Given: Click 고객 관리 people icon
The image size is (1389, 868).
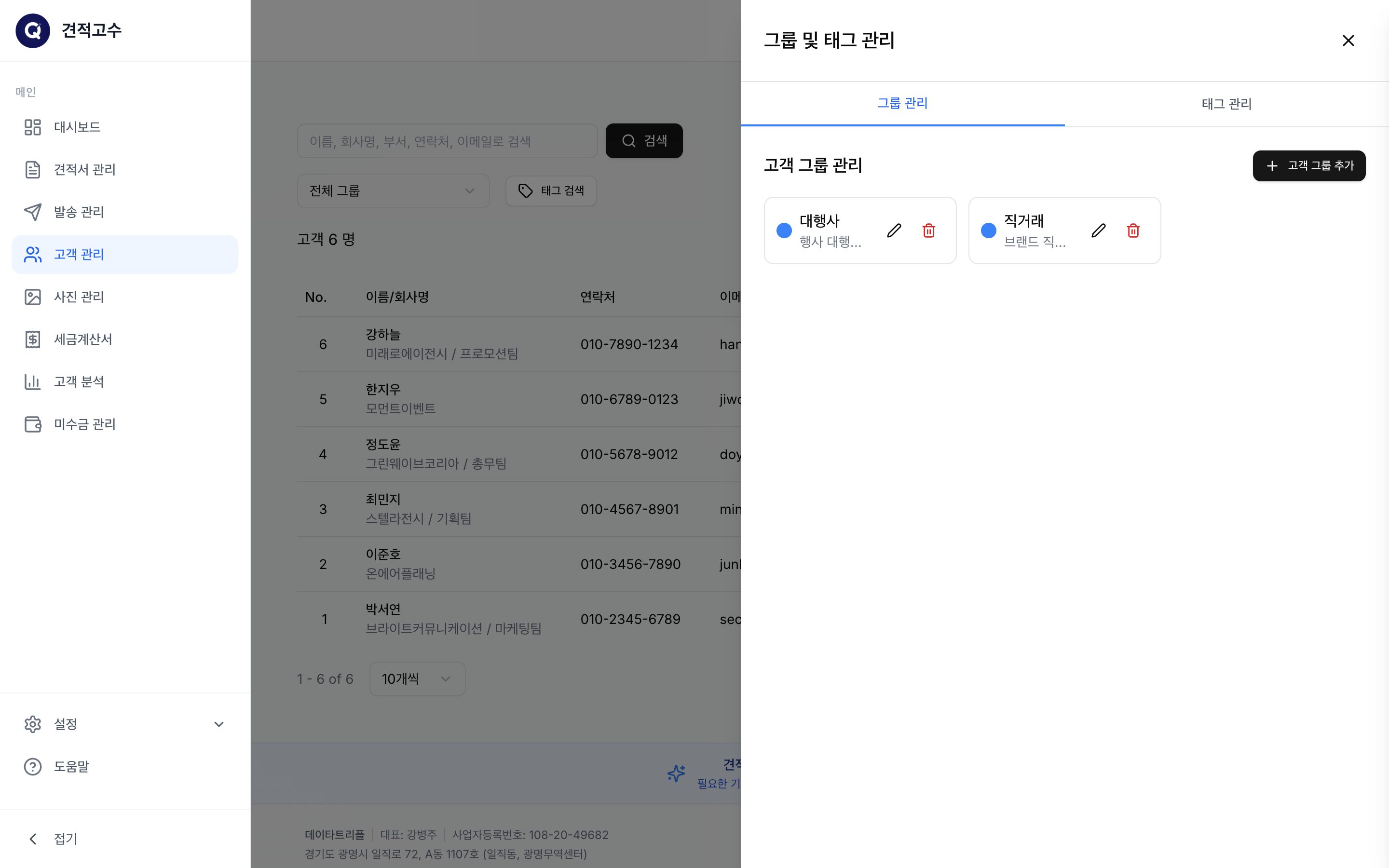Looking at the screenshot, I should [33, 254].
